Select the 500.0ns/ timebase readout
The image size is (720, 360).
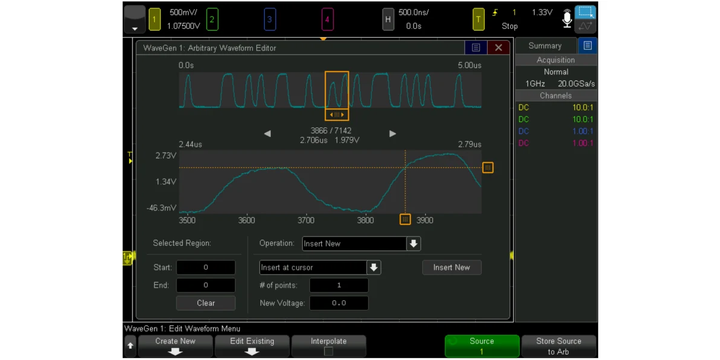click(413, 12)
